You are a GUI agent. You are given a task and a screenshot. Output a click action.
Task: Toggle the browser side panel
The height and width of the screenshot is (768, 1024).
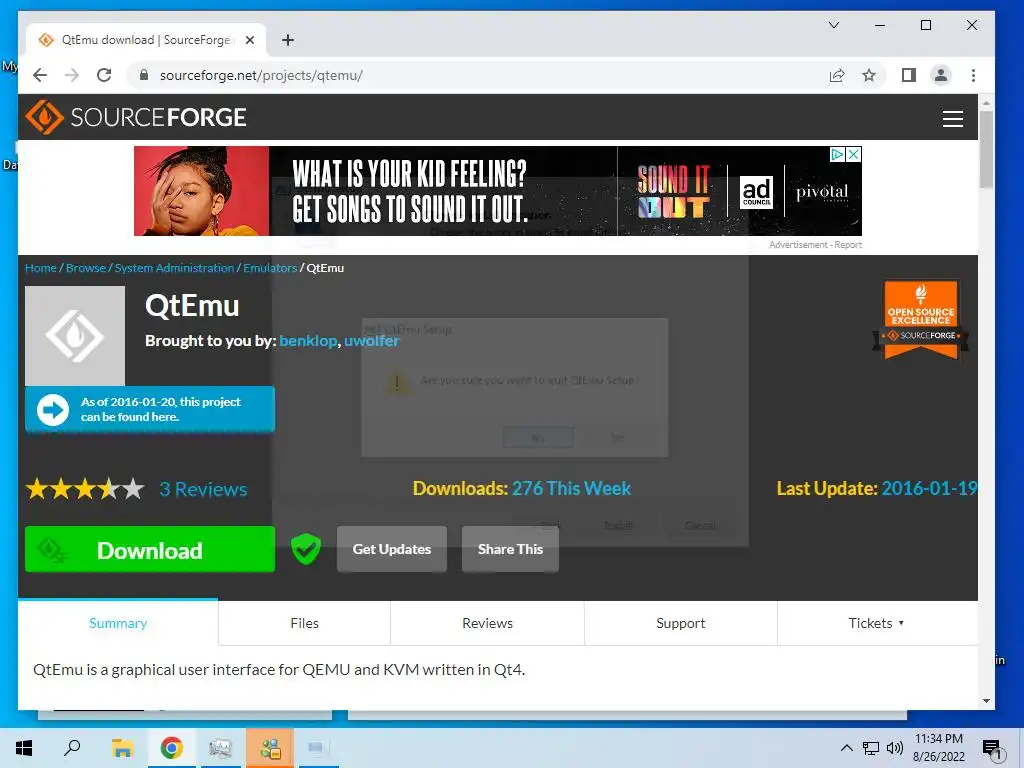click(x=908, y=75)
